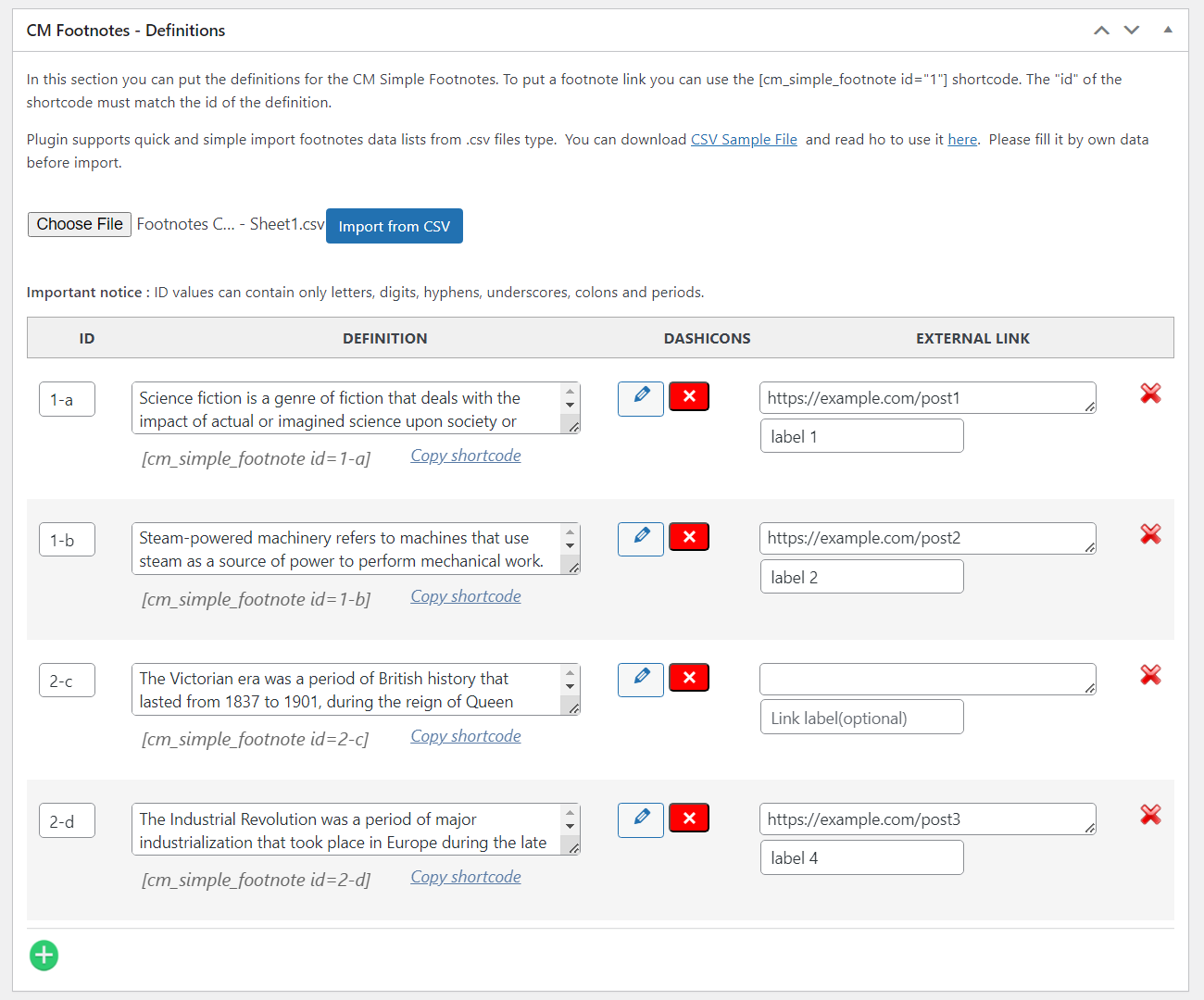Click the external link field with example.com/post2
The image size is (1204, 1000).
coord(928,538)
